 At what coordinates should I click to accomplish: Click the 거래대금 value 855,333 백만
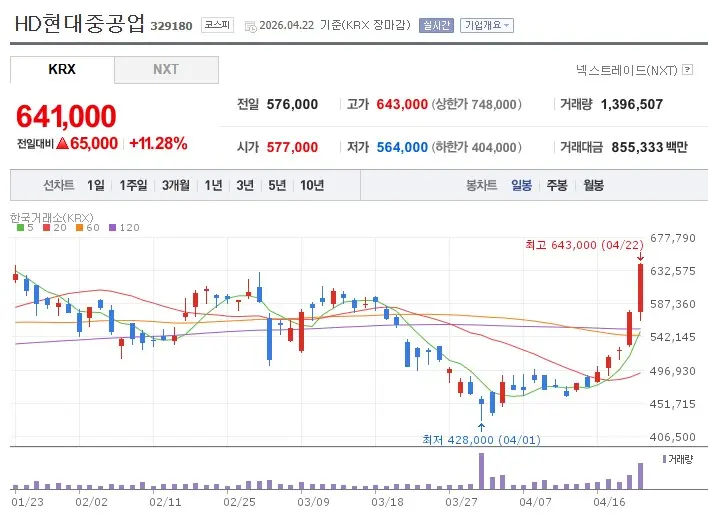point(650,147)
